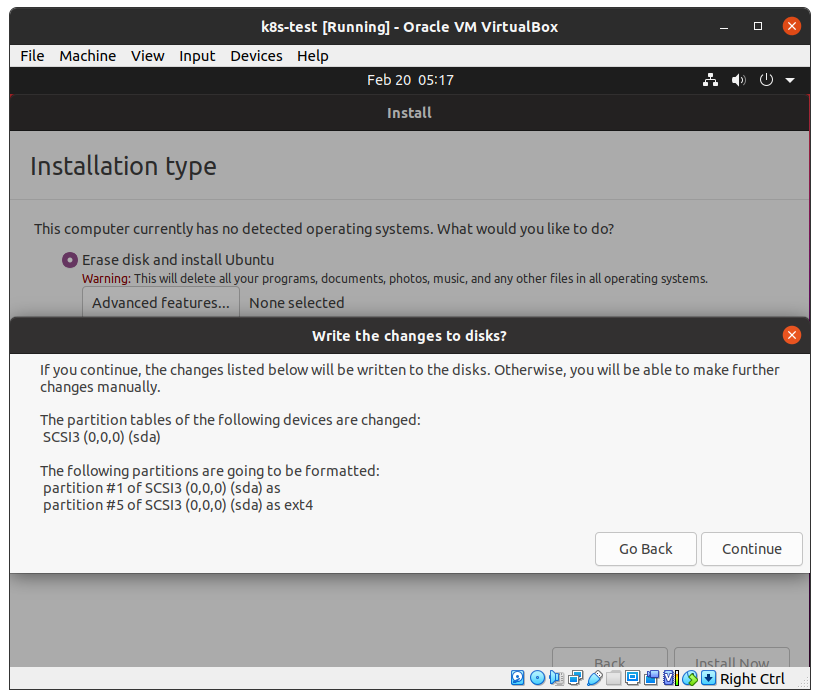Expand the system menu dropdown arrow
The image size is (820, 699).
pyautogui.click(x=790, y=81)
